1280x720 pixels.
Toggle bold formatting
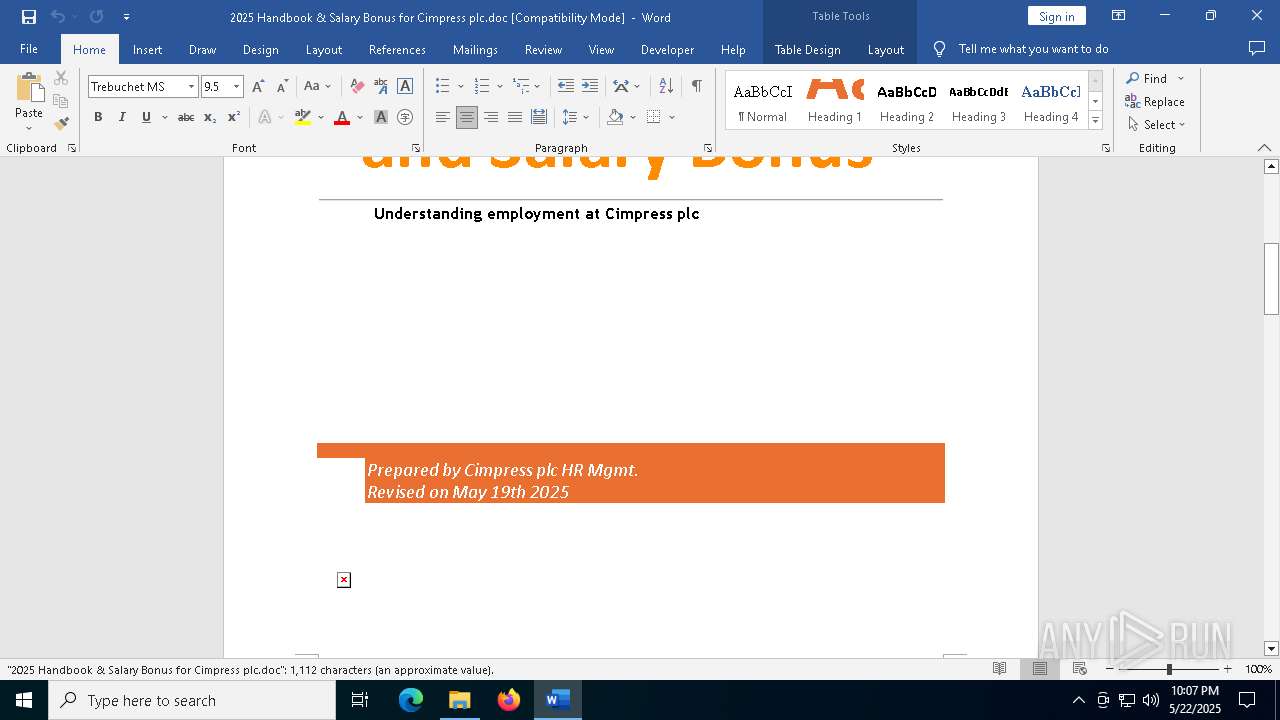tap(98, 117)
